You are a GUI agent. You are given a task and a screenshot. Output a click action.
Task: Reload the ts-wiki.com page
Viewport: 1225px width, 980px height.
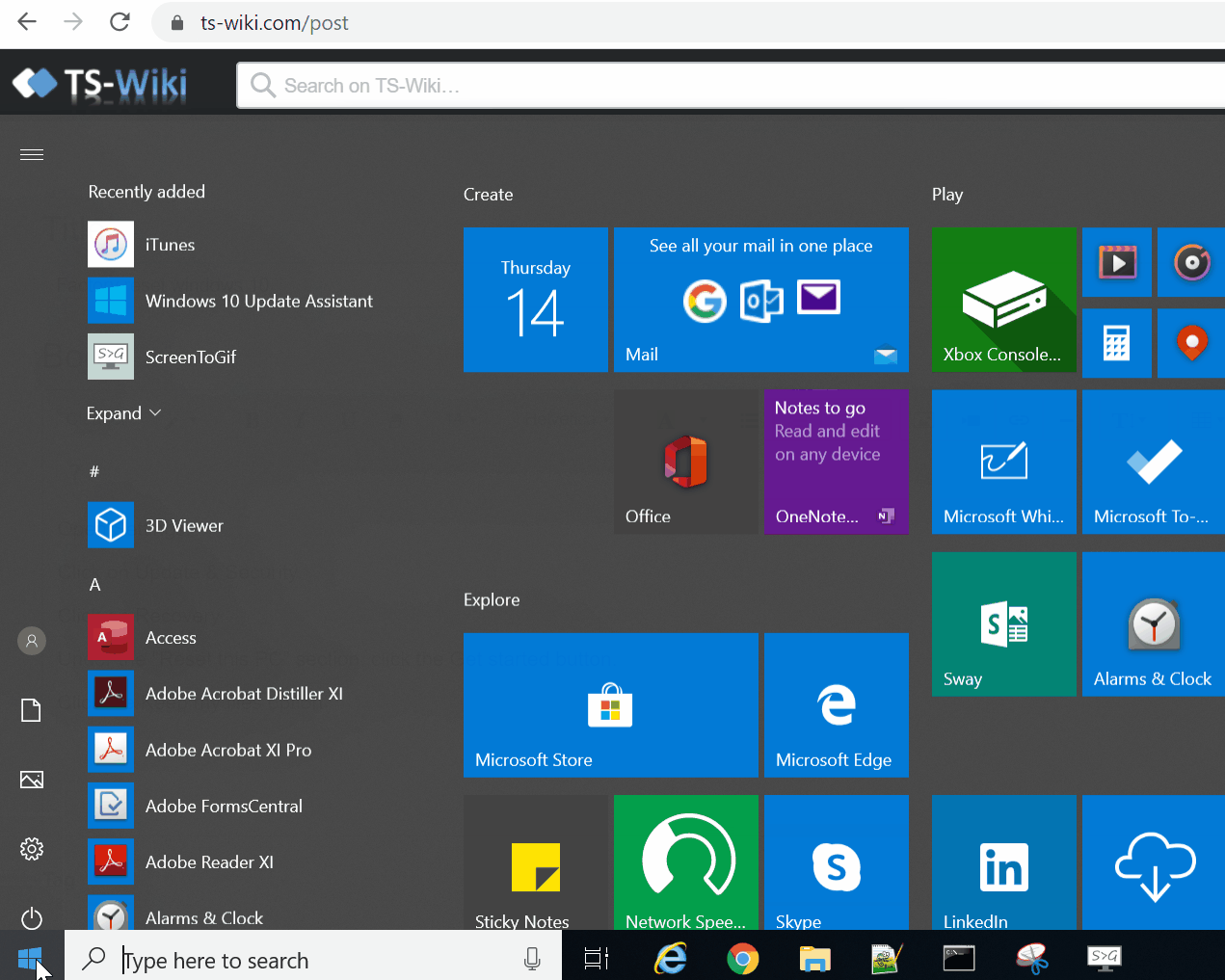tap(120, 22)
